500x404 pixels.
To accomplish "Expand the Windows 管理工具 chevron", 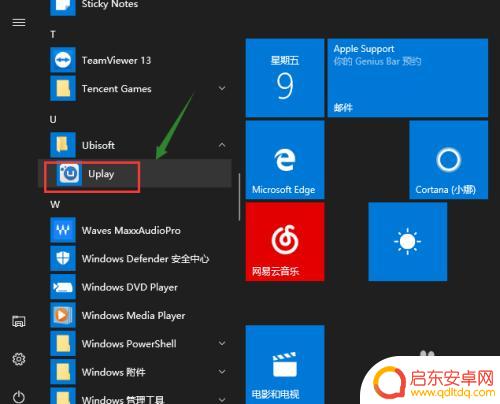I will (222, 399).
